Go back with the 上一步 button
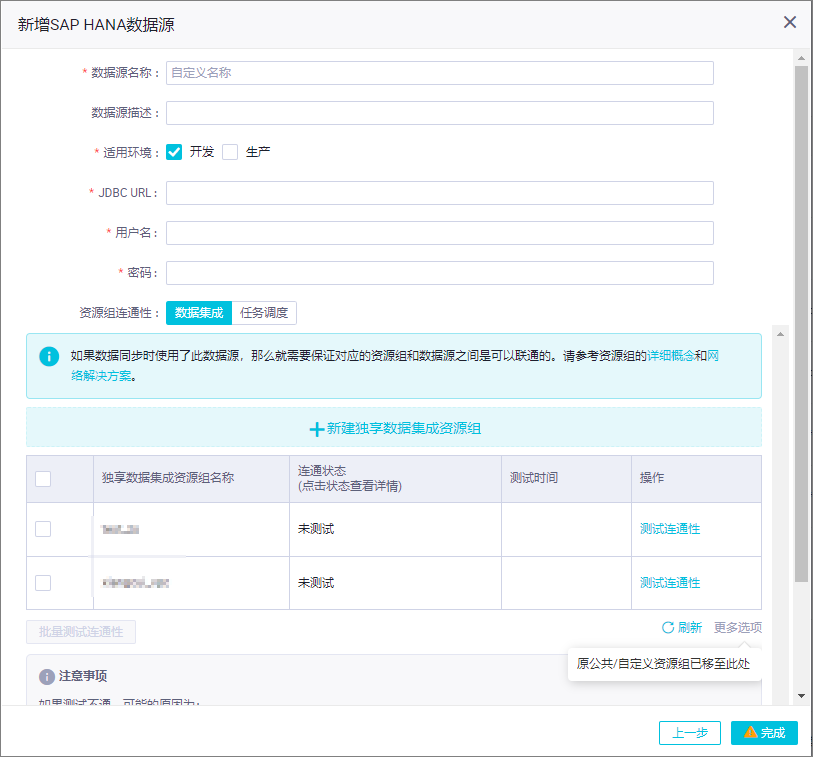813x757 pixels. click(690, 733)
